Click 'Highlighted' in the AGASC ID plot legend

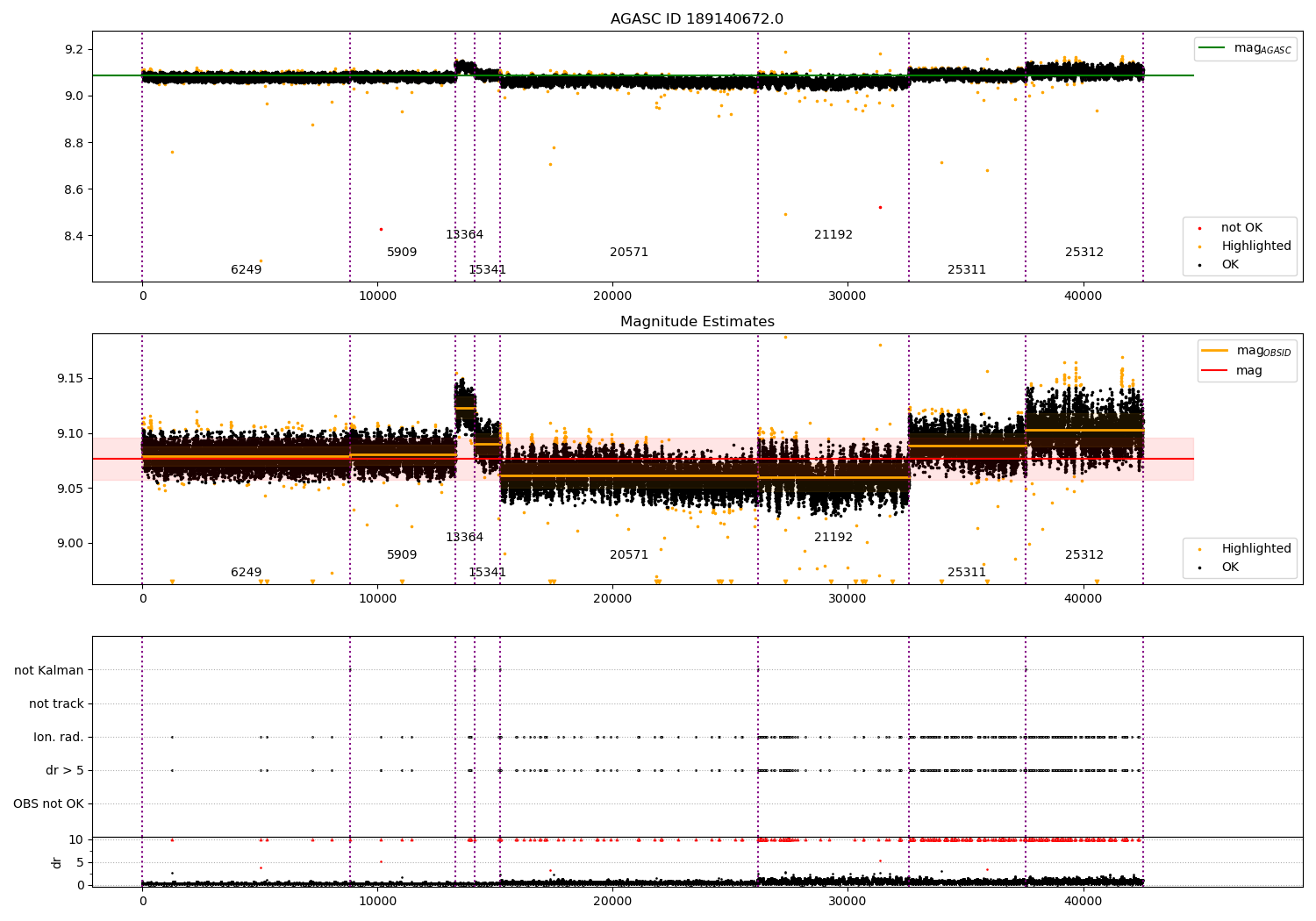[x=1246, y=246]
